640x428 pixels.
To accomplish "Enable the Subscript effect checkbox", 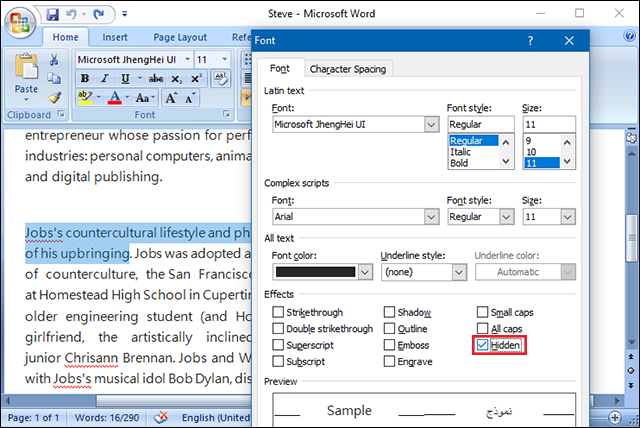I will coord(278,361).
